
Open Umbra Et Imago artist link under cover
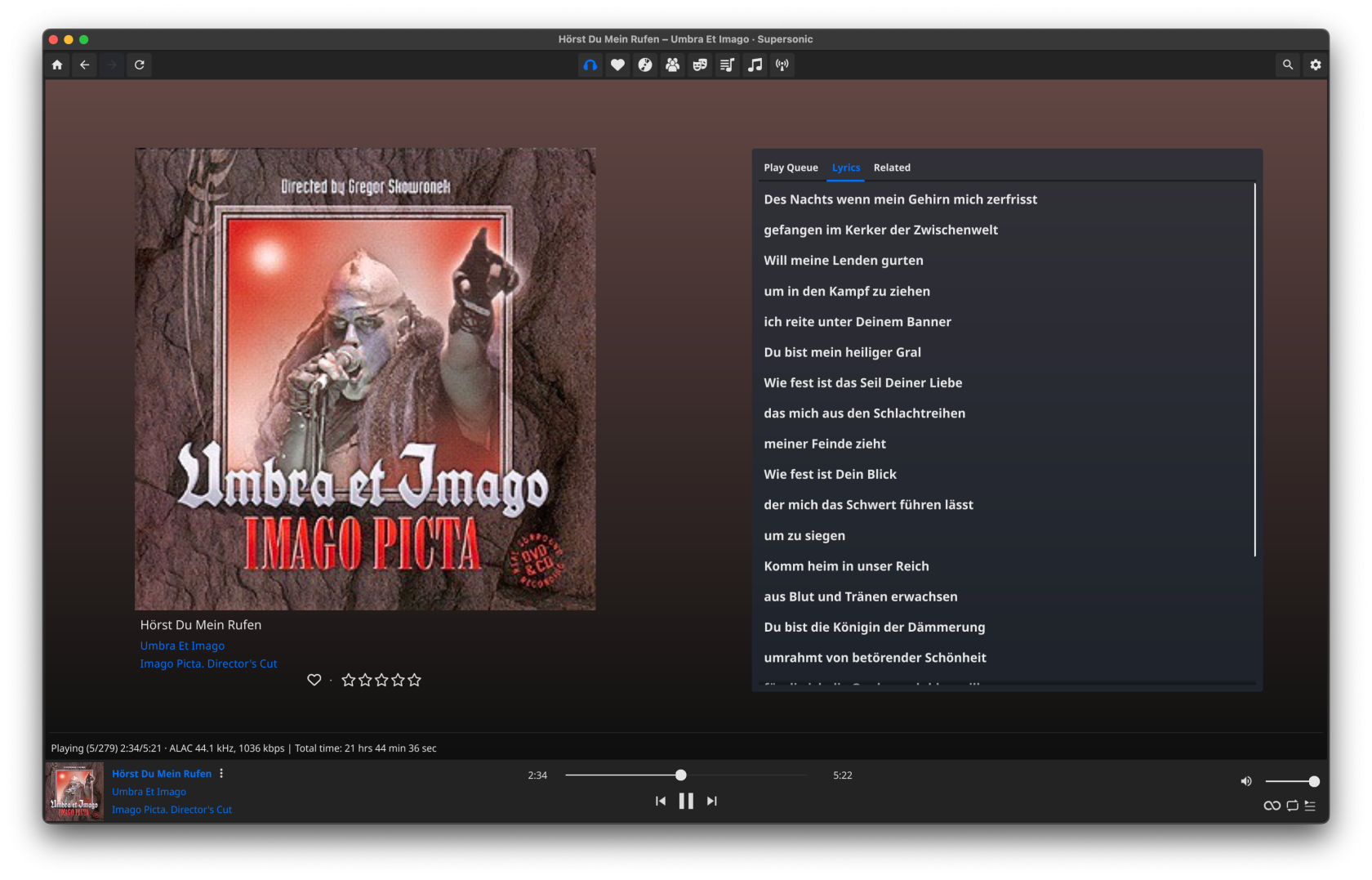pos(182,645)
